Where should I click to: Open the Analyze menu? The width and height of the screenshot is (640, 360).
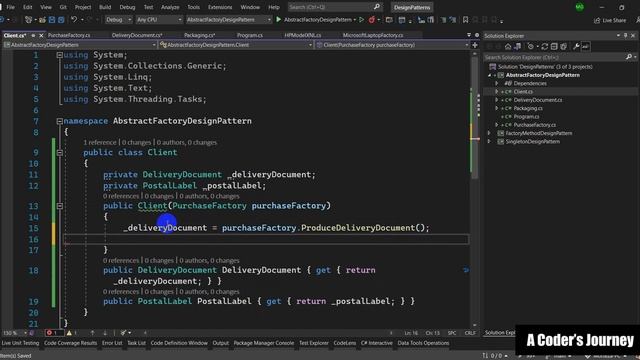tap(170, 7)
